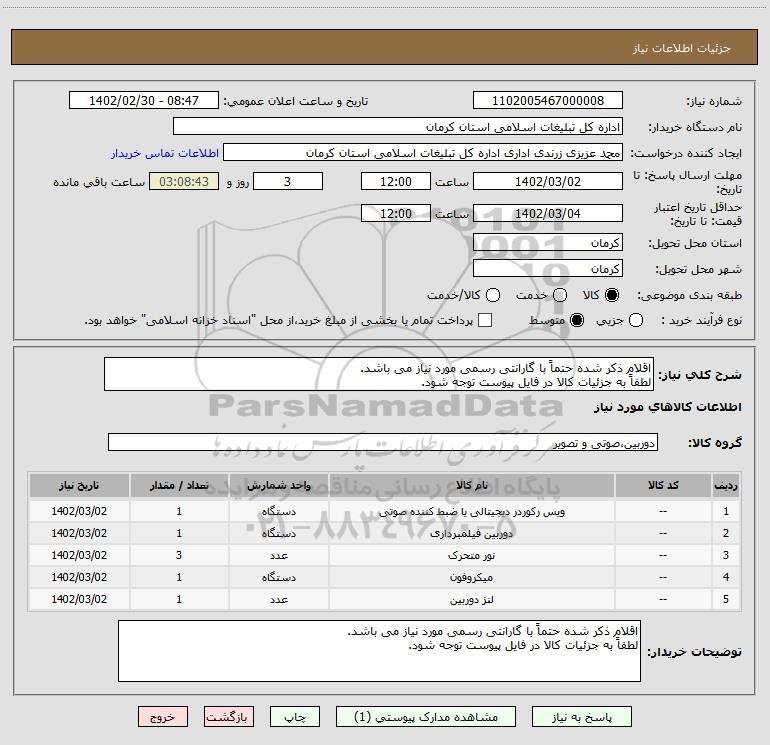Click the تعداد / مقدار column header
Viewport: 770px width, 745px height.
click(x=179, y=485)
